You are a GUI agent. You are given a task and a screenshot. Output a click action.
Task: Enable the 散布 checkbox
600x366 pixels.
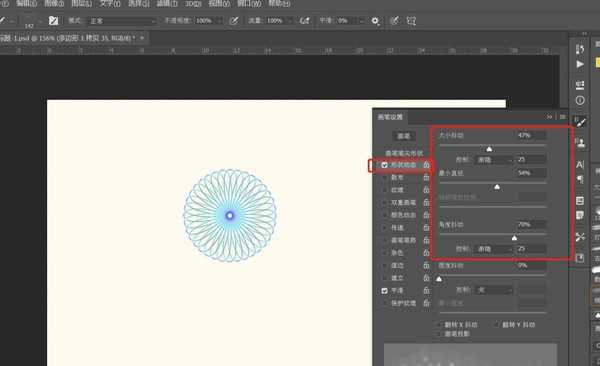384,178
